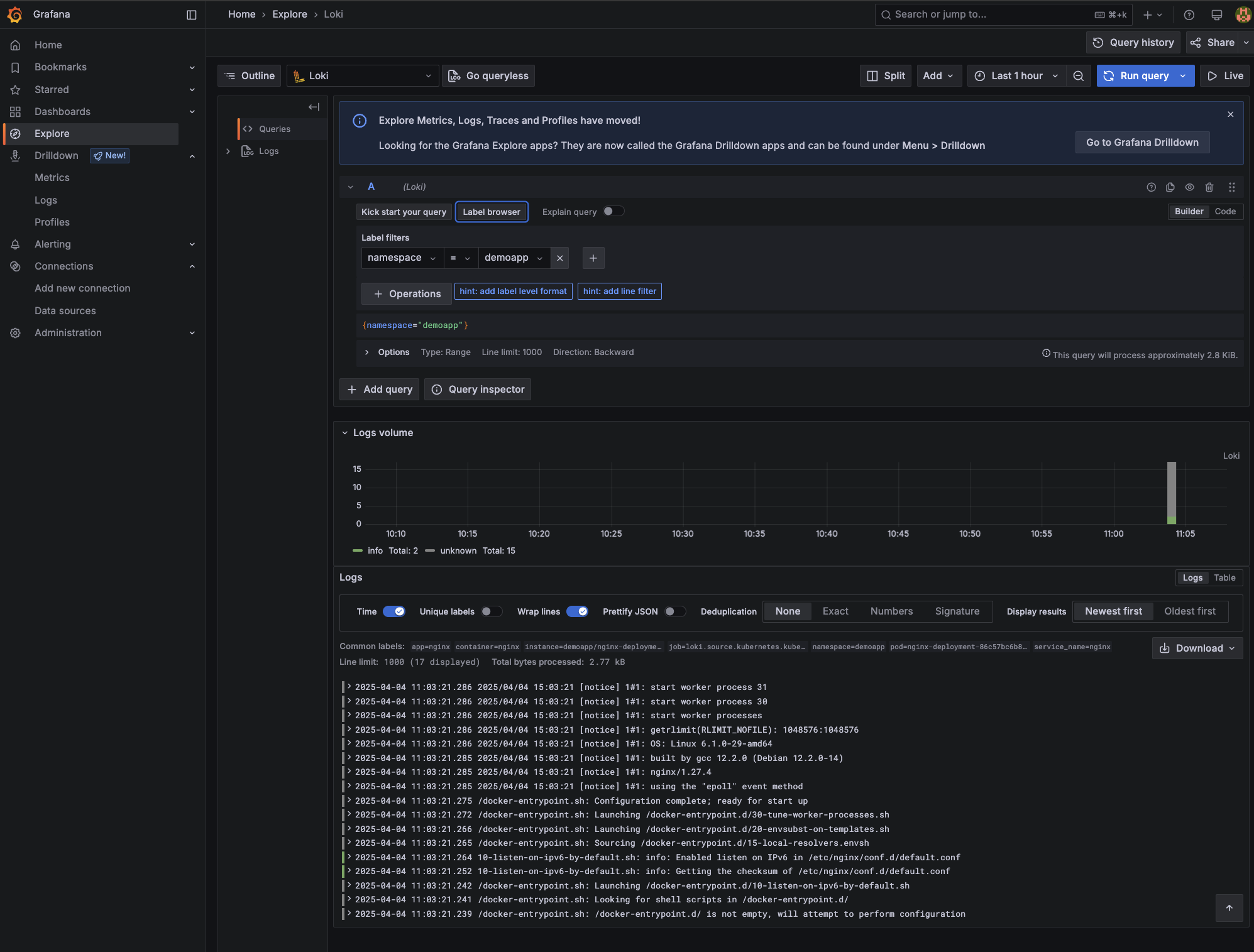Switch to the Code editor tab

tap(1224, 212)
